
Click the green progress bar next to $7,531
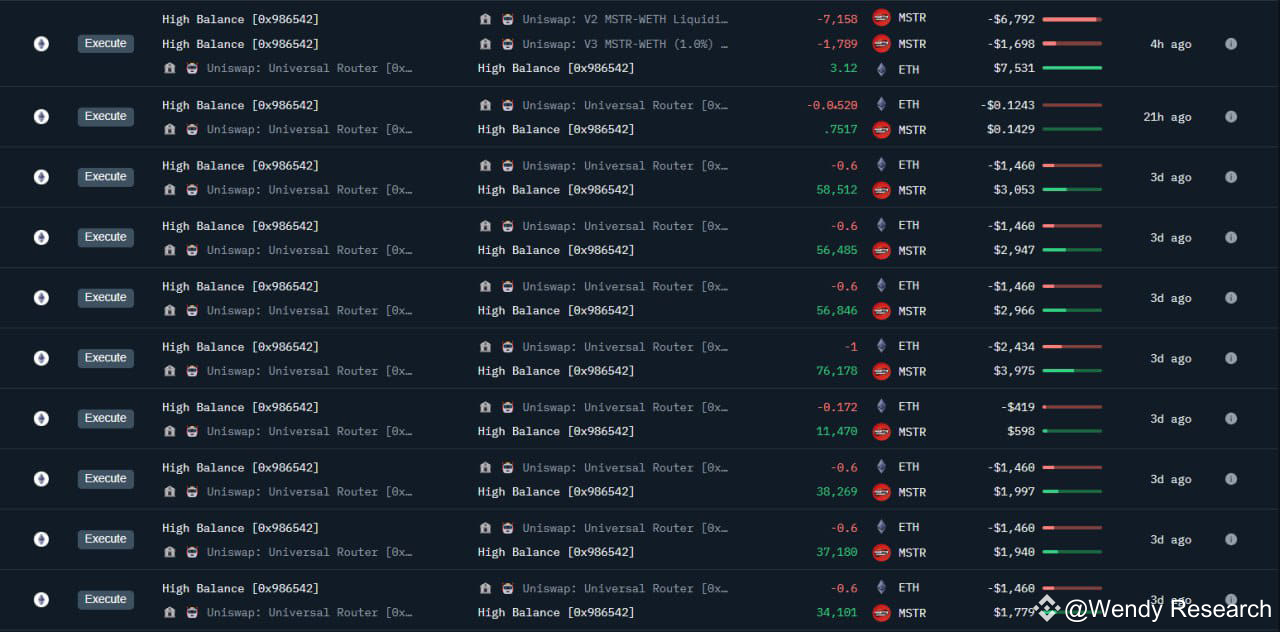pyautogui.click(x=1072, y=68)
